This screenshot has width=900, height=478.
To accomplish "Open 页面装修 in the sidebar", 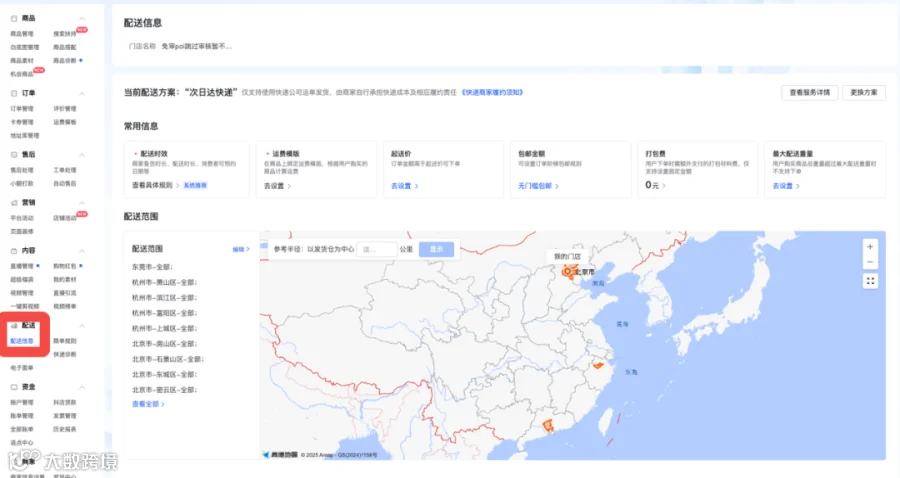I will tap(22, 231).
